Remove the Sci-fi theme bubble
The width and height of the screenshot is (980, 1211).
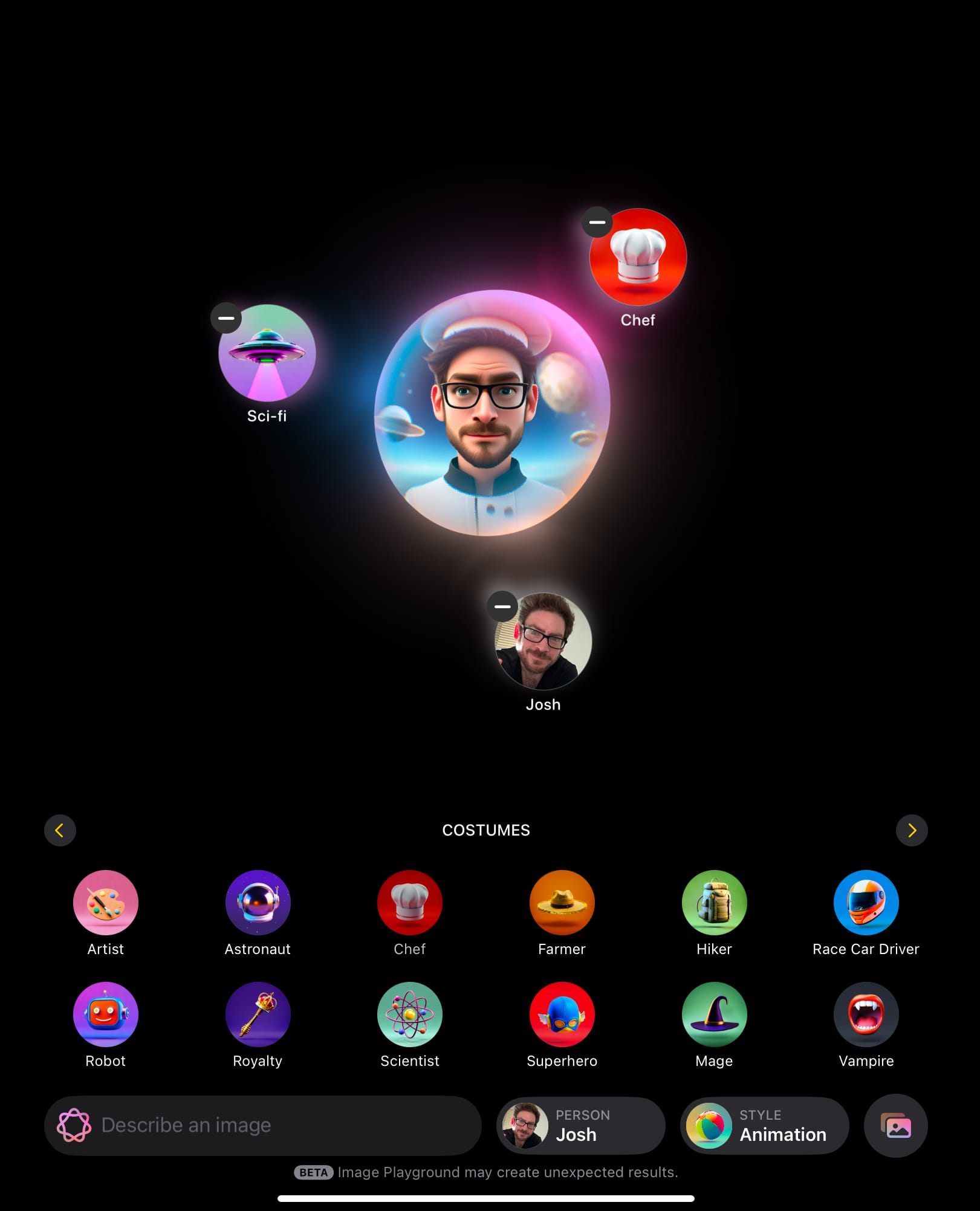pyautogui.click(x=226, y=318)
